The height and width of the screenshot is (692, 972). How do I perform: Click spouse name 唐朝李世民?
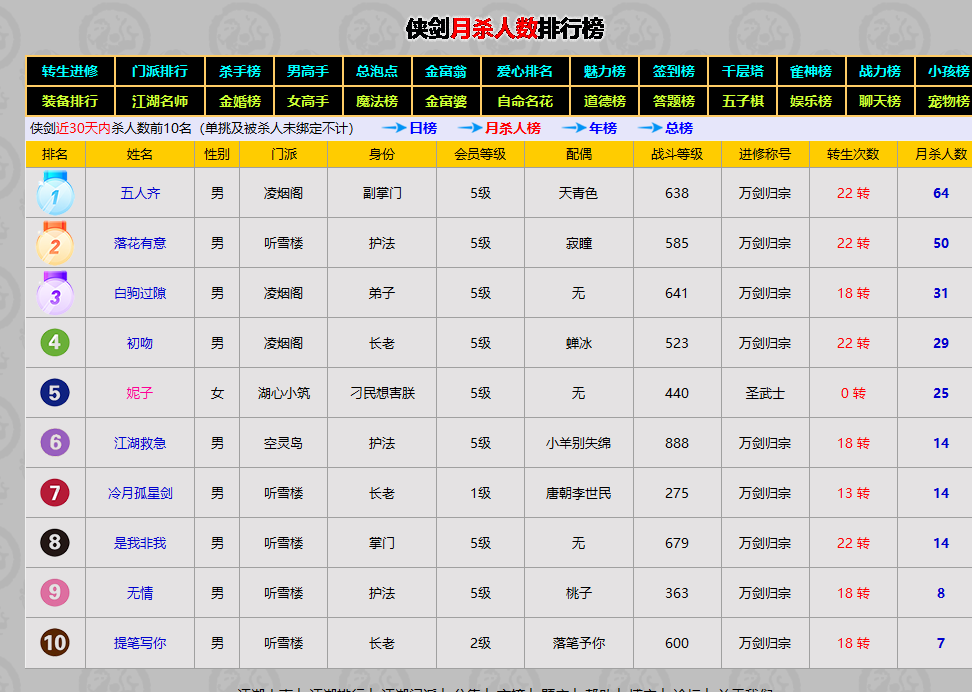tap(578, 493)
